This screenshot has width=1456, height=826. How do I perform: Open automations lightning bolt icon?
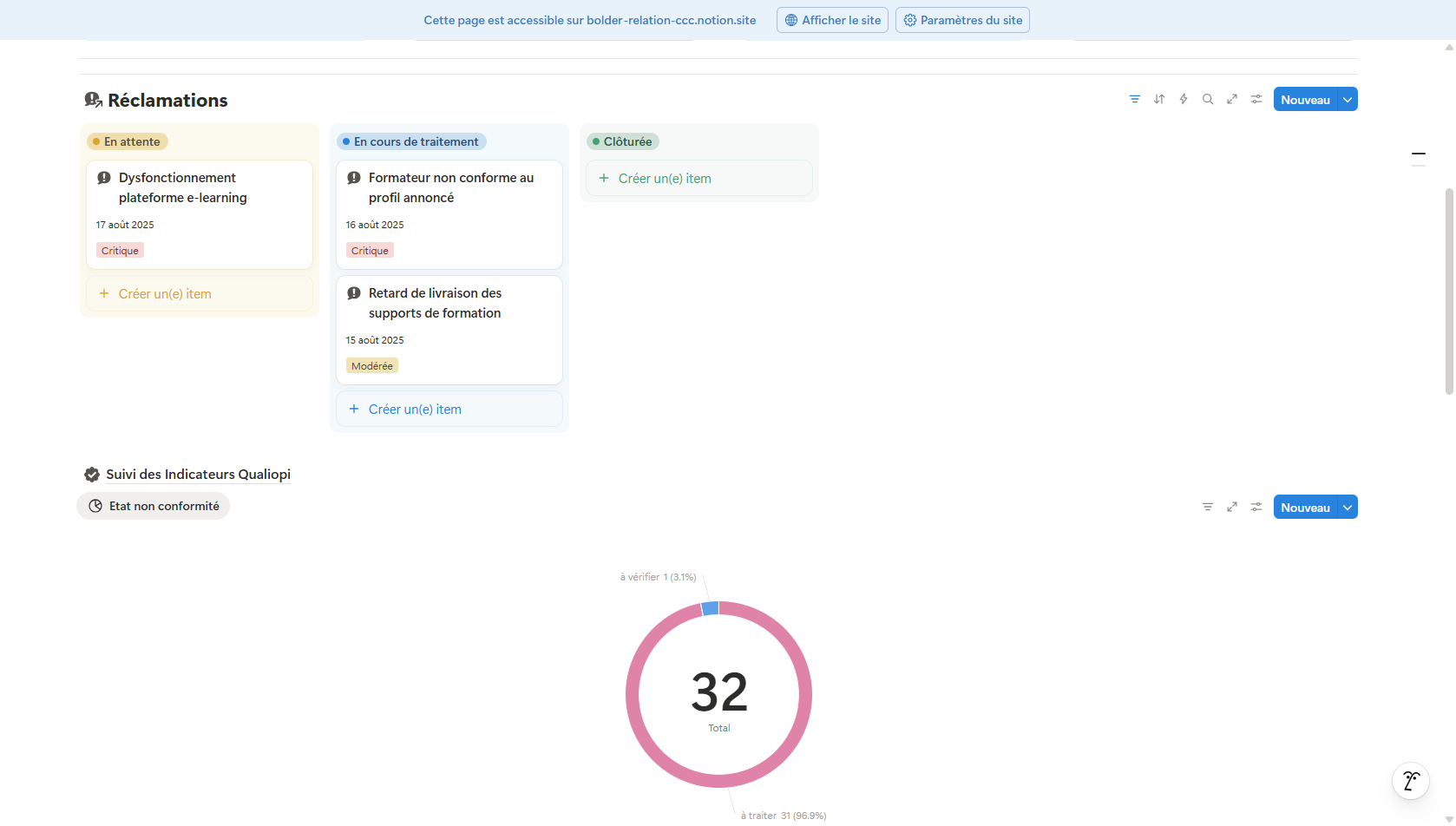pyautogui.click(x=1183, y=100)
